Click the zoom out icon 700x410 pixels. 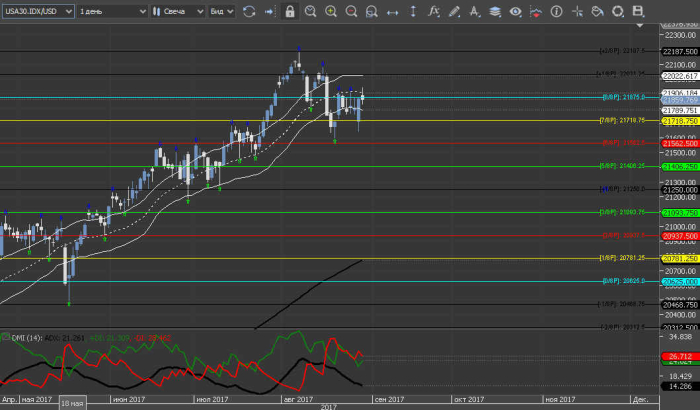(x=351, y=12)
